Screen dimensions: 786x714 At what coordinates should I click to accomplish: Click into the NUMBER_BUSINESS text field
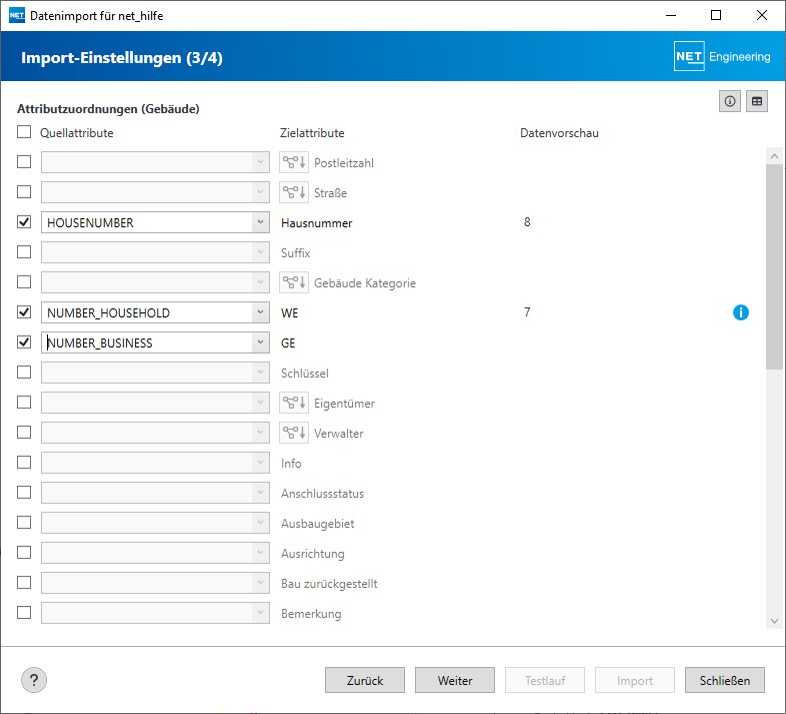click(147, 342)
